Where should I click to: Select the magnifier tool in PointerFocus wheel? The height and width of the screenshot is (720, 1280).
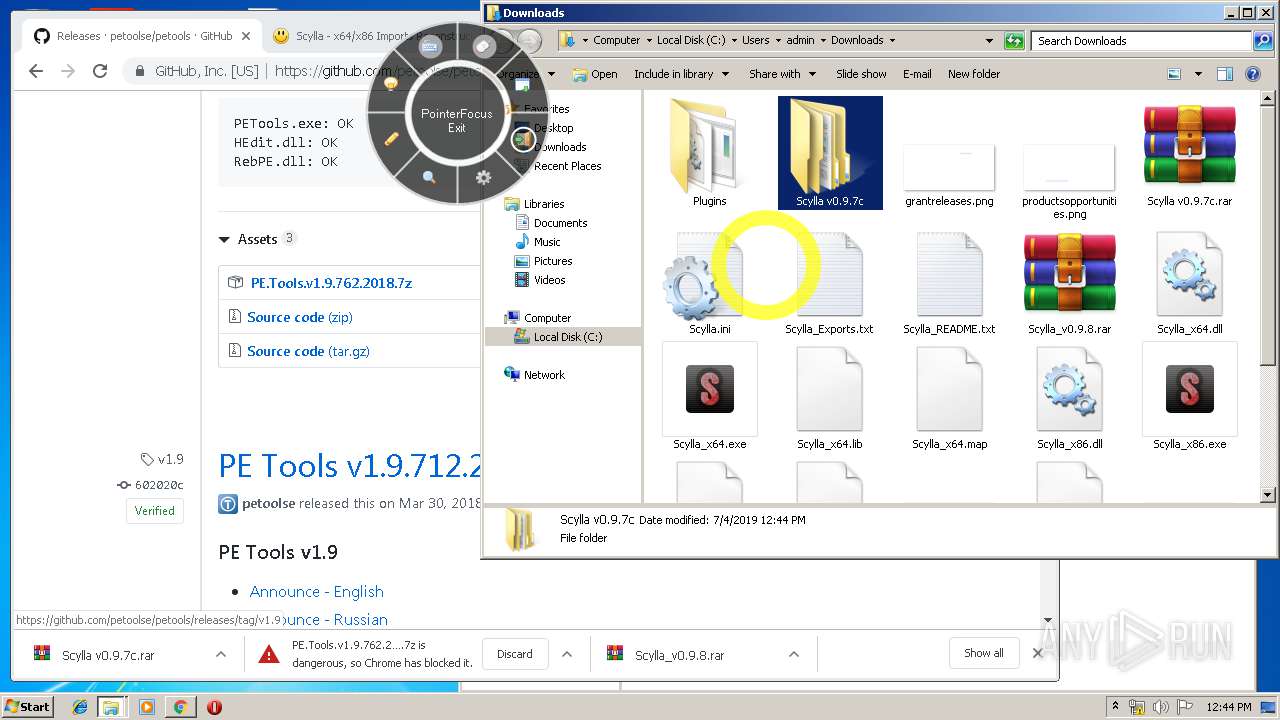(430, 177)
